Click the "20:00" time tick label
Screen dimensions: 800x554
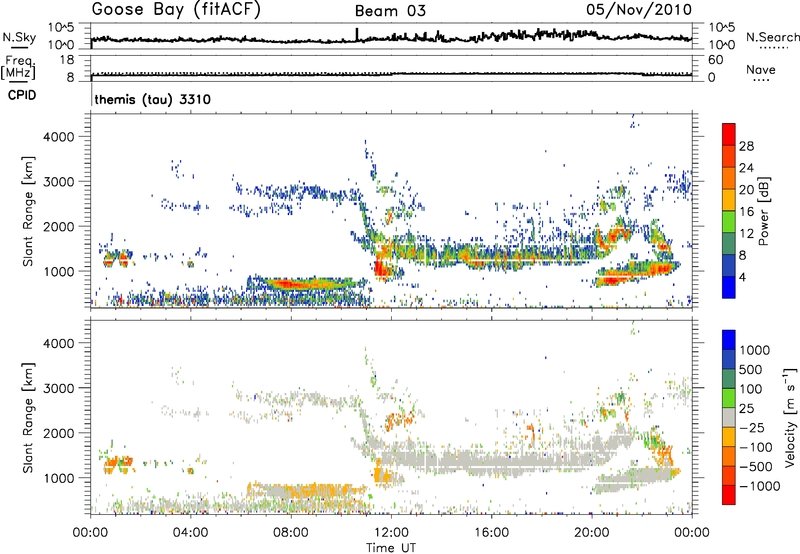click(x=592, y=533)
